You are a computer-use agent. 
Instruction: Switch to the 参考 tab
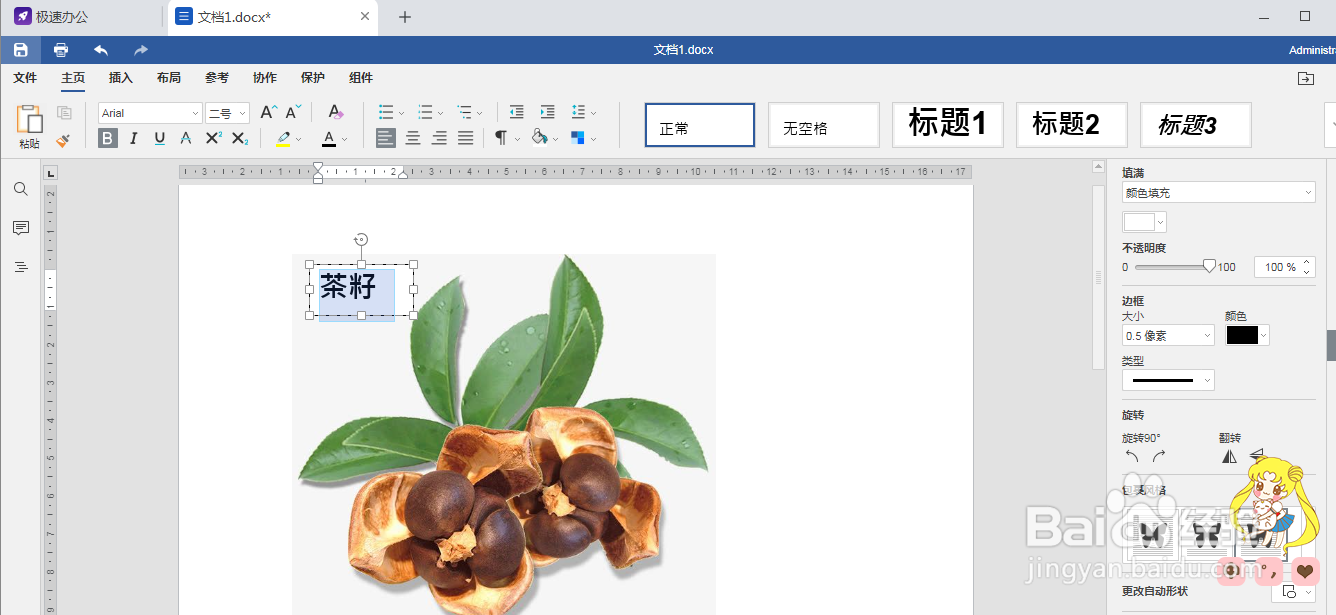click(x=217, y=78)
